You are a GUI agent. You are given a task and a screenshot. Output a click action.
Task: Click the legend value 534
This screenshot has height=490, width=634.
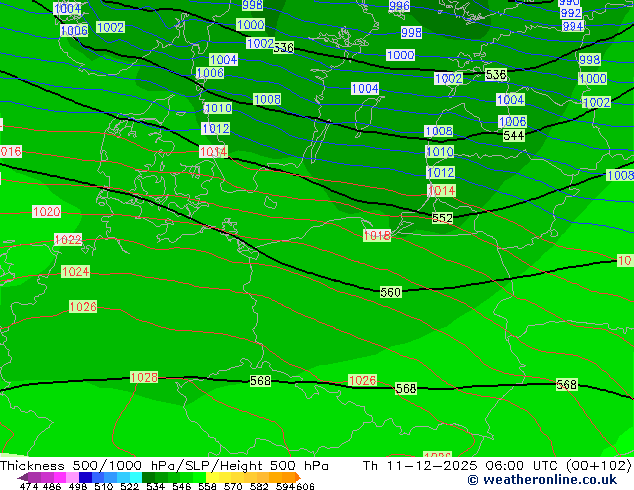click(x=155, y=486)
